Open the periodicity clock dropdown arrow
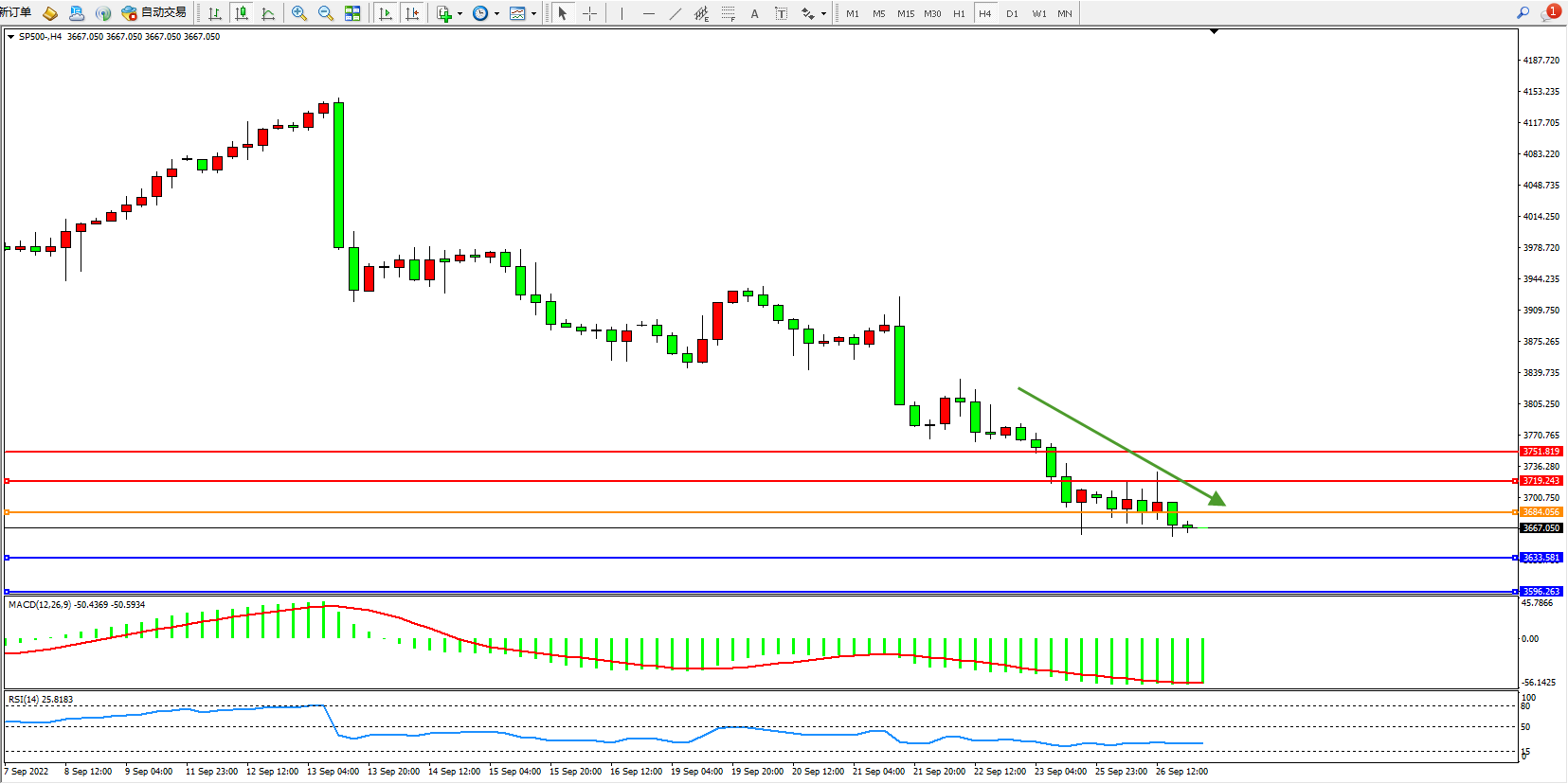This screenshot has height=784, width=1568. pyautogui.click(x=496, y=13)
